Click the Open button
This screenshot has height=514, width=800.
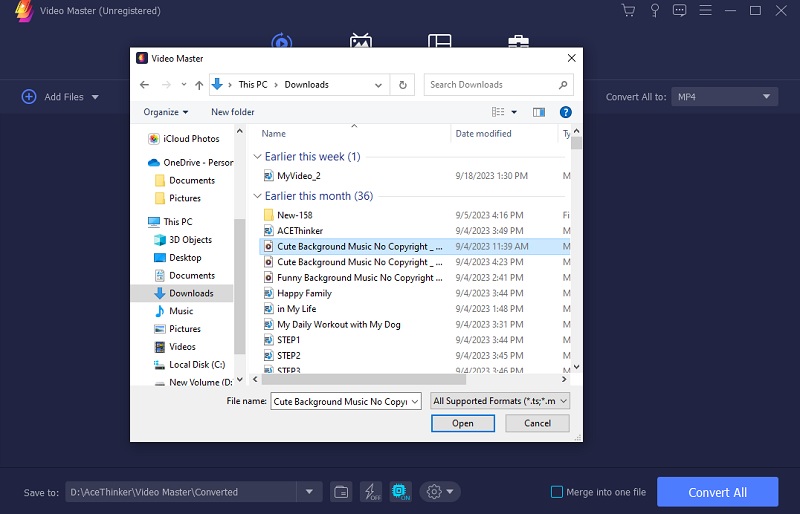(463, 423)
